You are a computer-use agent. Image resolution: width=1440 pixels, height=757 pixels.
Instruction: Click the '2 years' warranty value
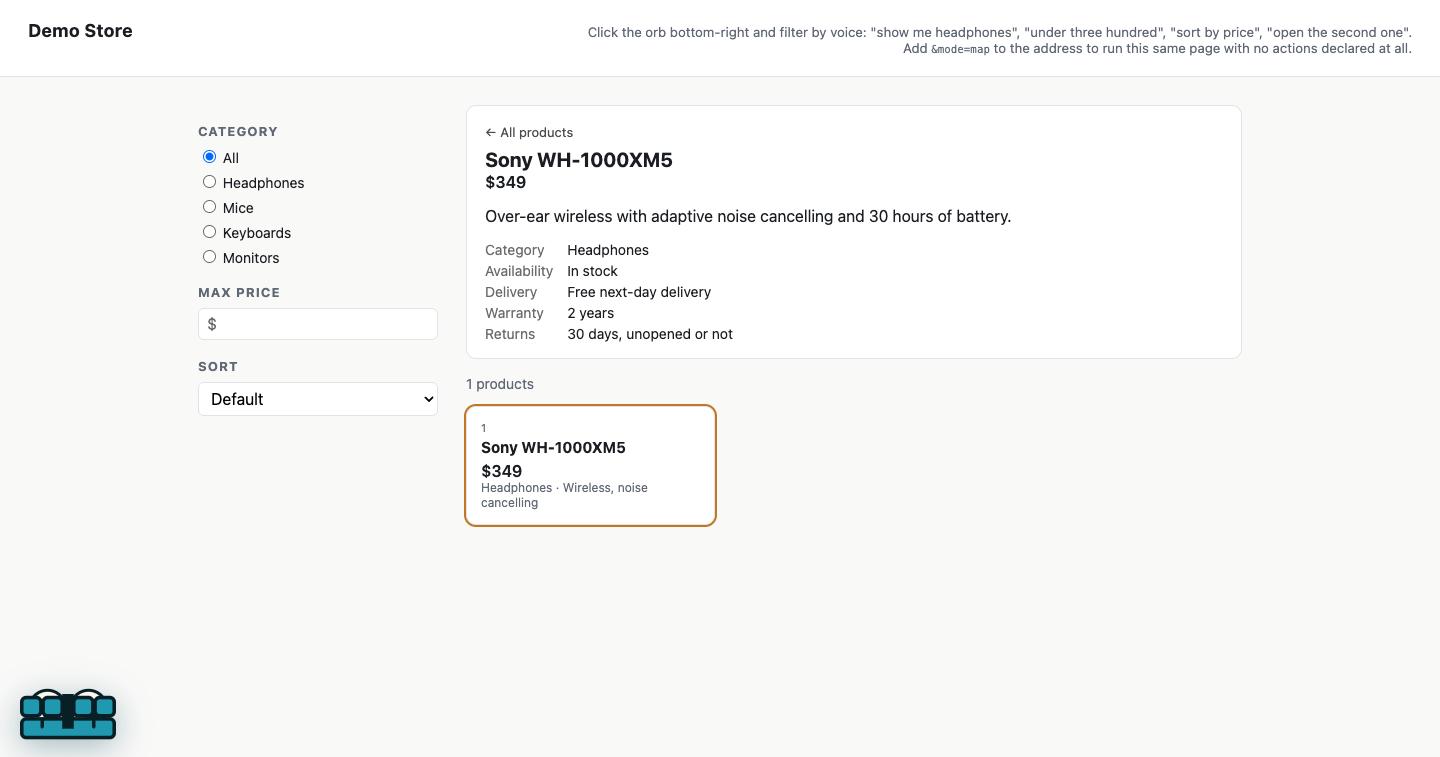tap(591, 313)
